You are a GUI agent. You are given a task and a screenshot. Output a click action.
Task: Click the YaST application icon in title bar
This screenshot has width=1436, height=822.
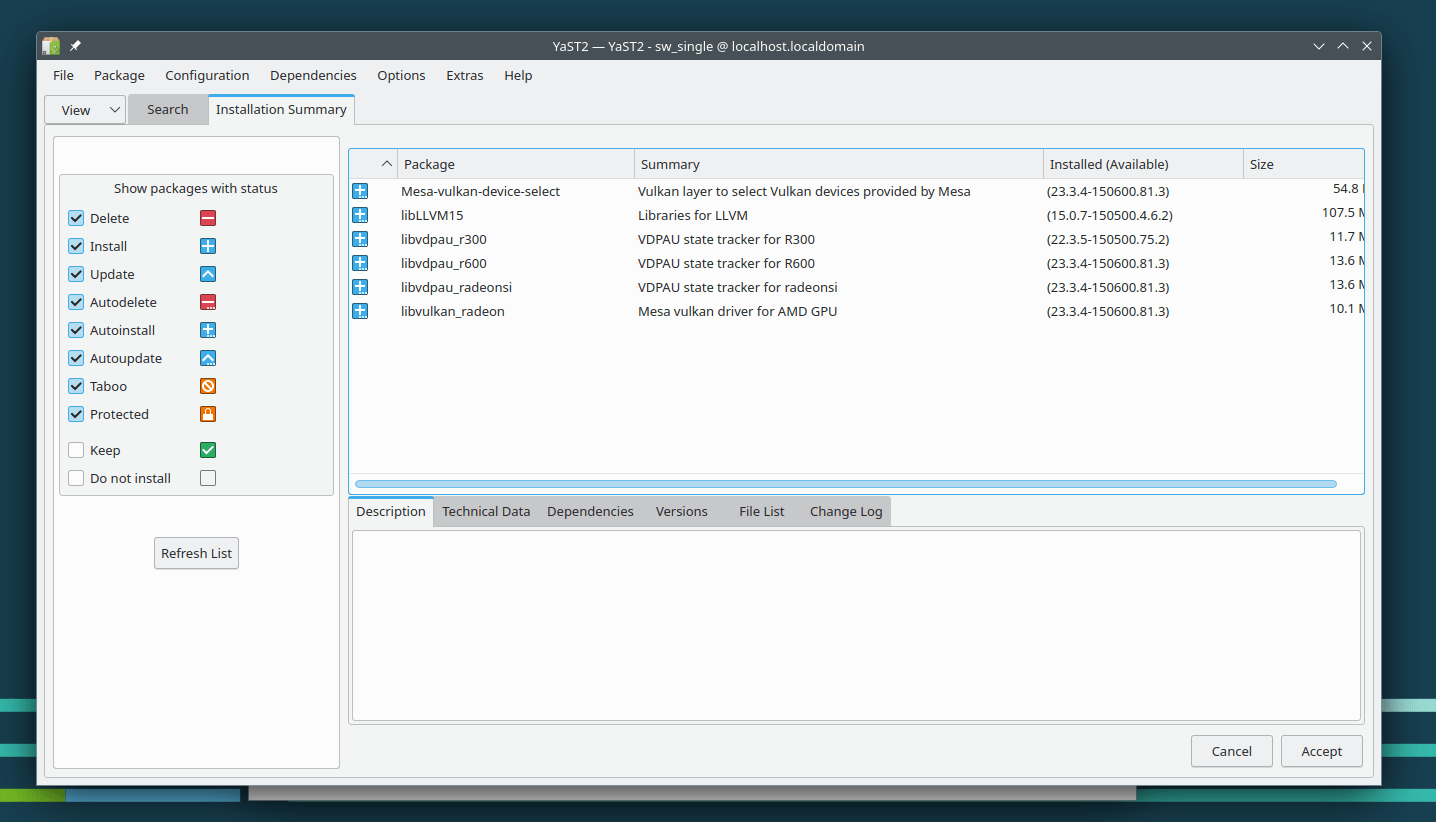(x=51, y=46)
